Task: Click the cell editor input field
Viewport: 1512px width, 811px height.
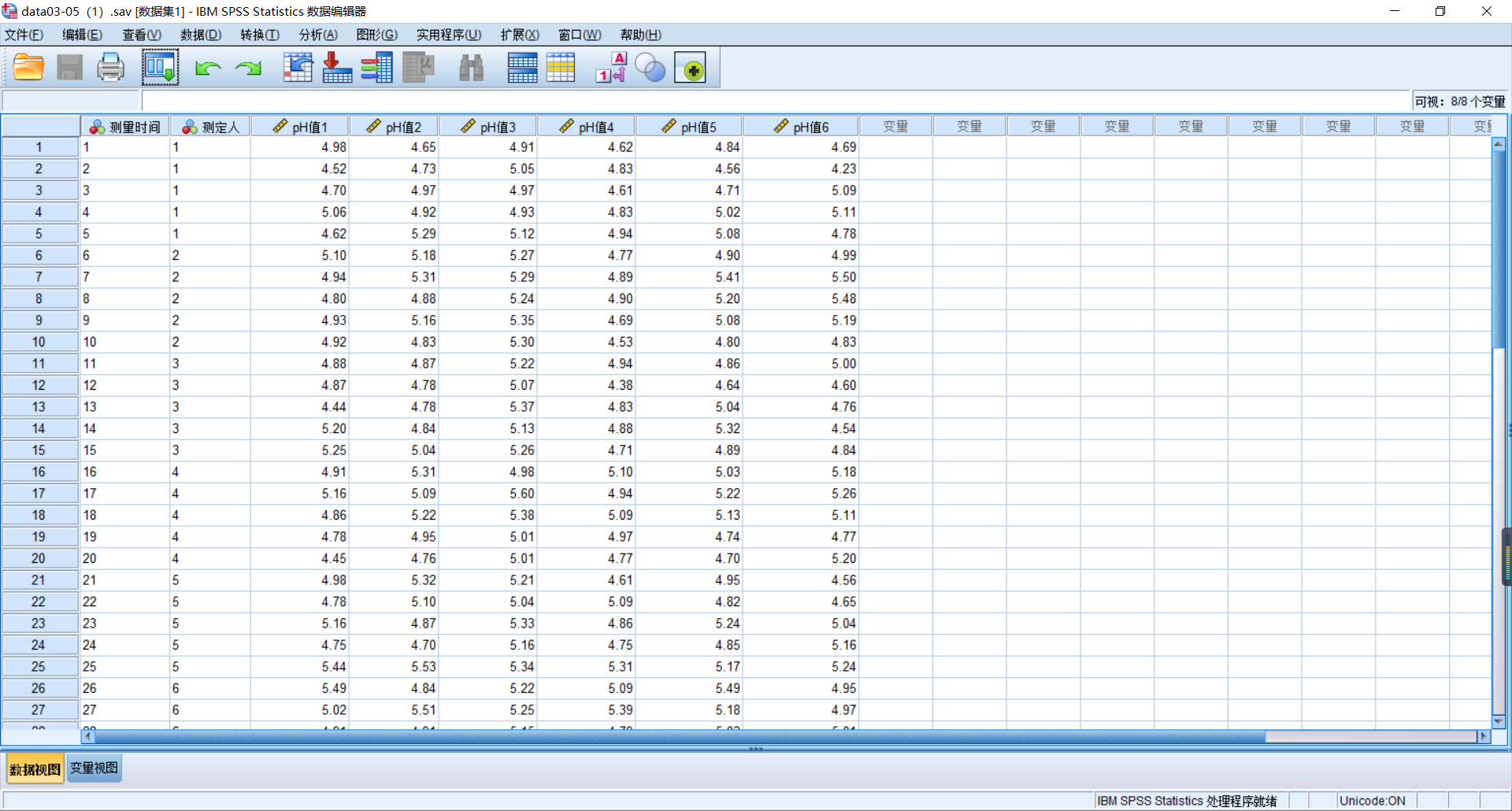Action: click(776, 101)
